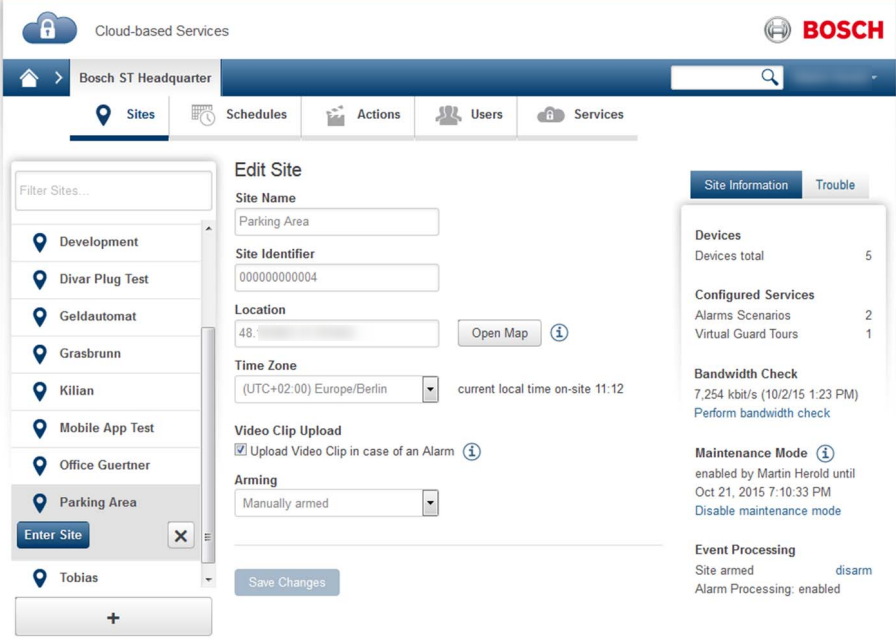The image size is (896, 640).
Task: Expand the Arming dropdown
Action: coord(430,503)
